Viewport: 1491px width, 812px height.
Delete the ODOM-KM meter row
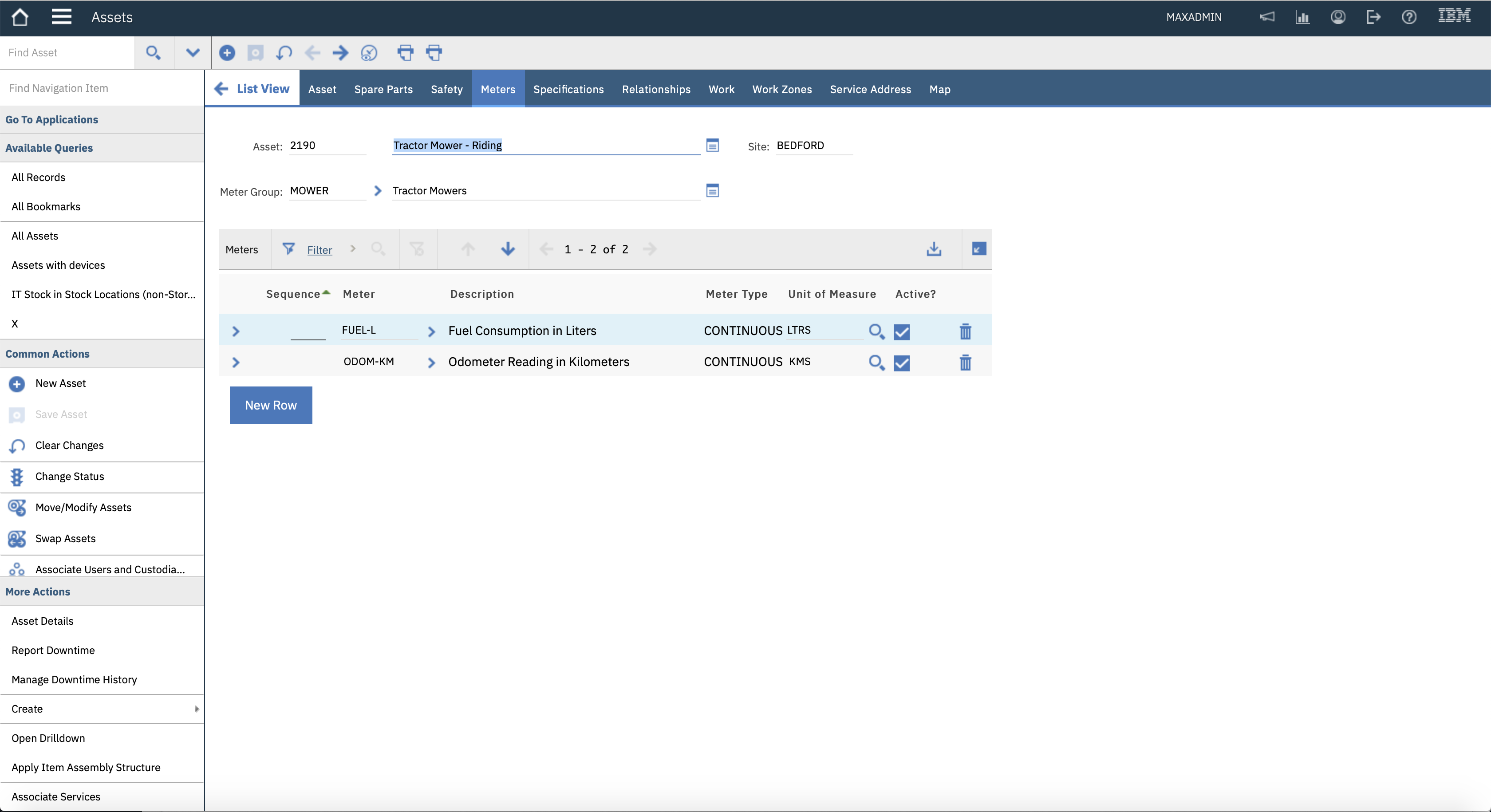click(965, 363)
